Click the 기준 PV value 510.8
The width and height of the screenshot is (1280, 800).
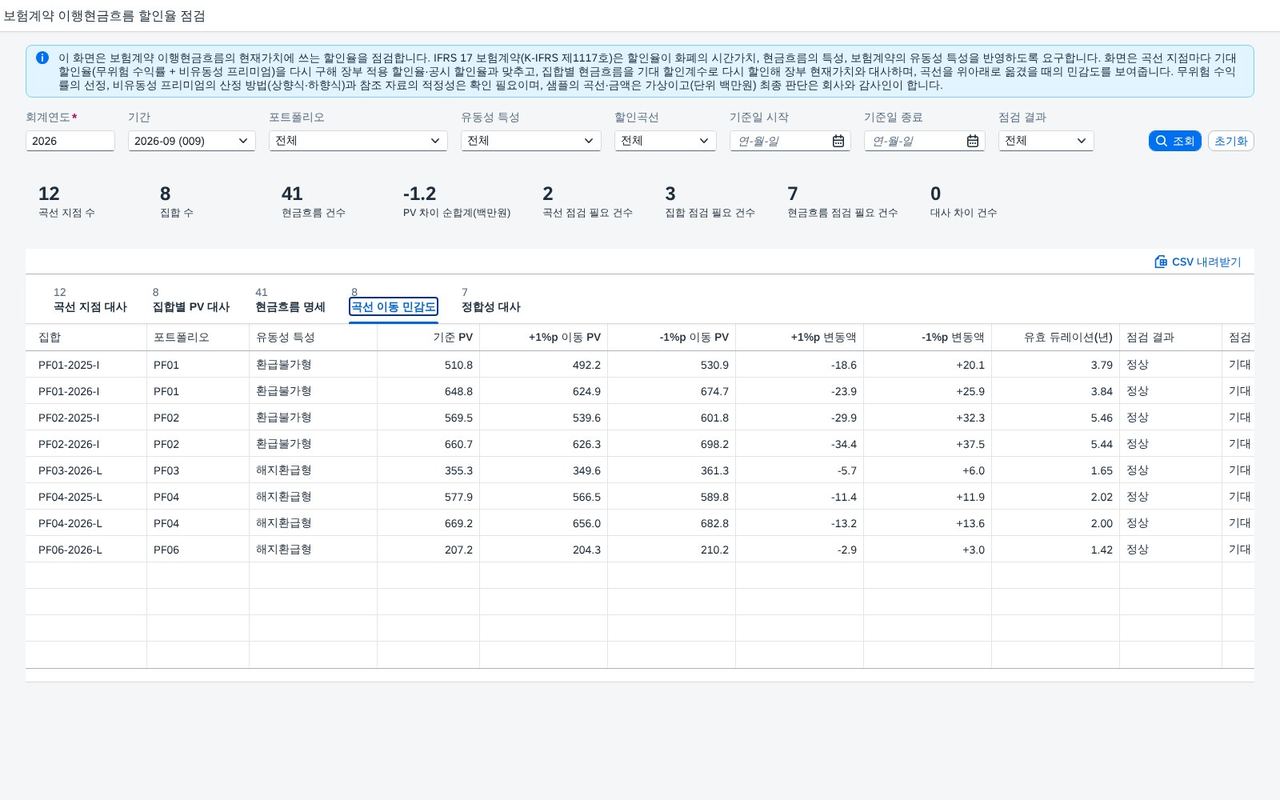tap(458, 365)
